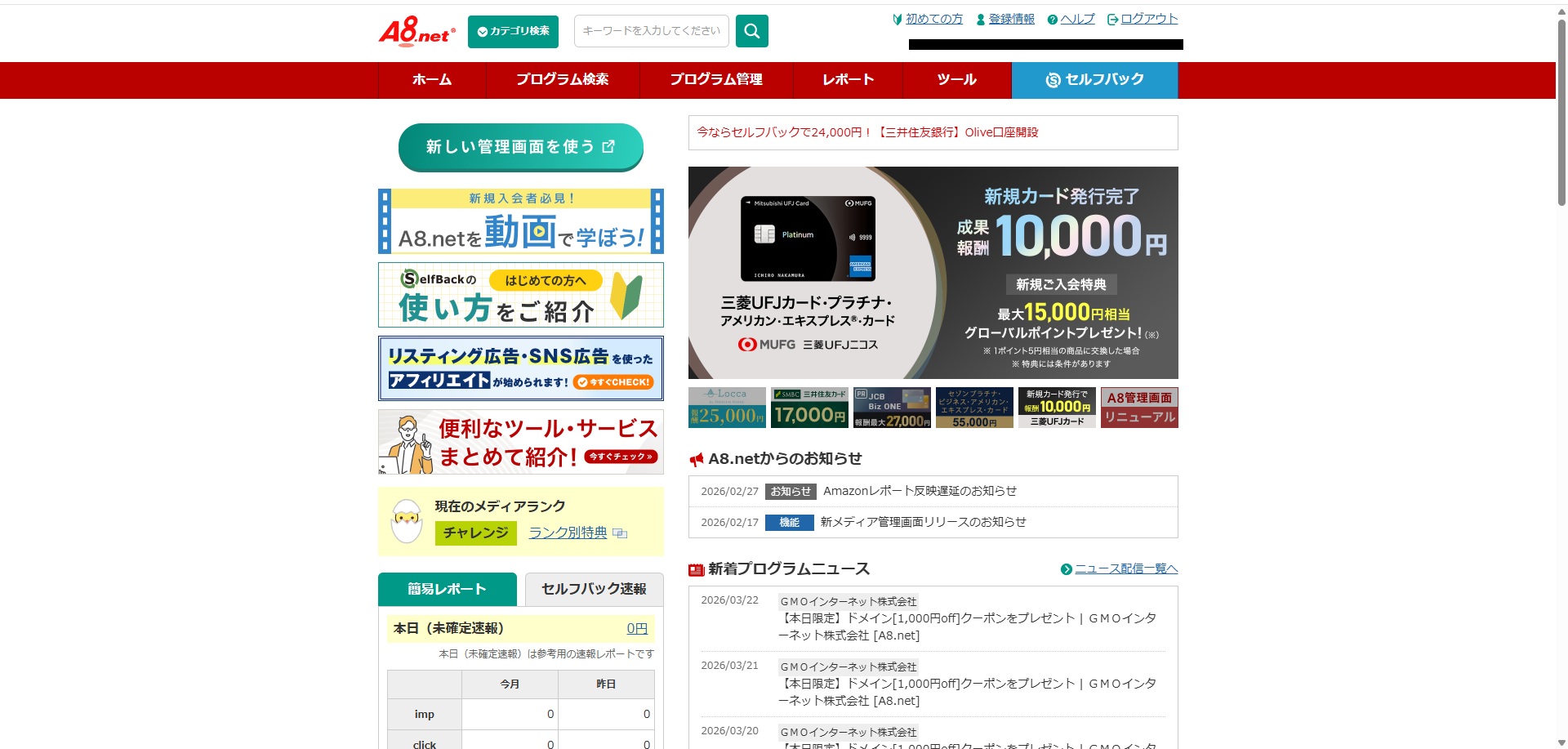Open the プログラム検索 menu
Screen dimensions: 1568x749
[563, 80]
